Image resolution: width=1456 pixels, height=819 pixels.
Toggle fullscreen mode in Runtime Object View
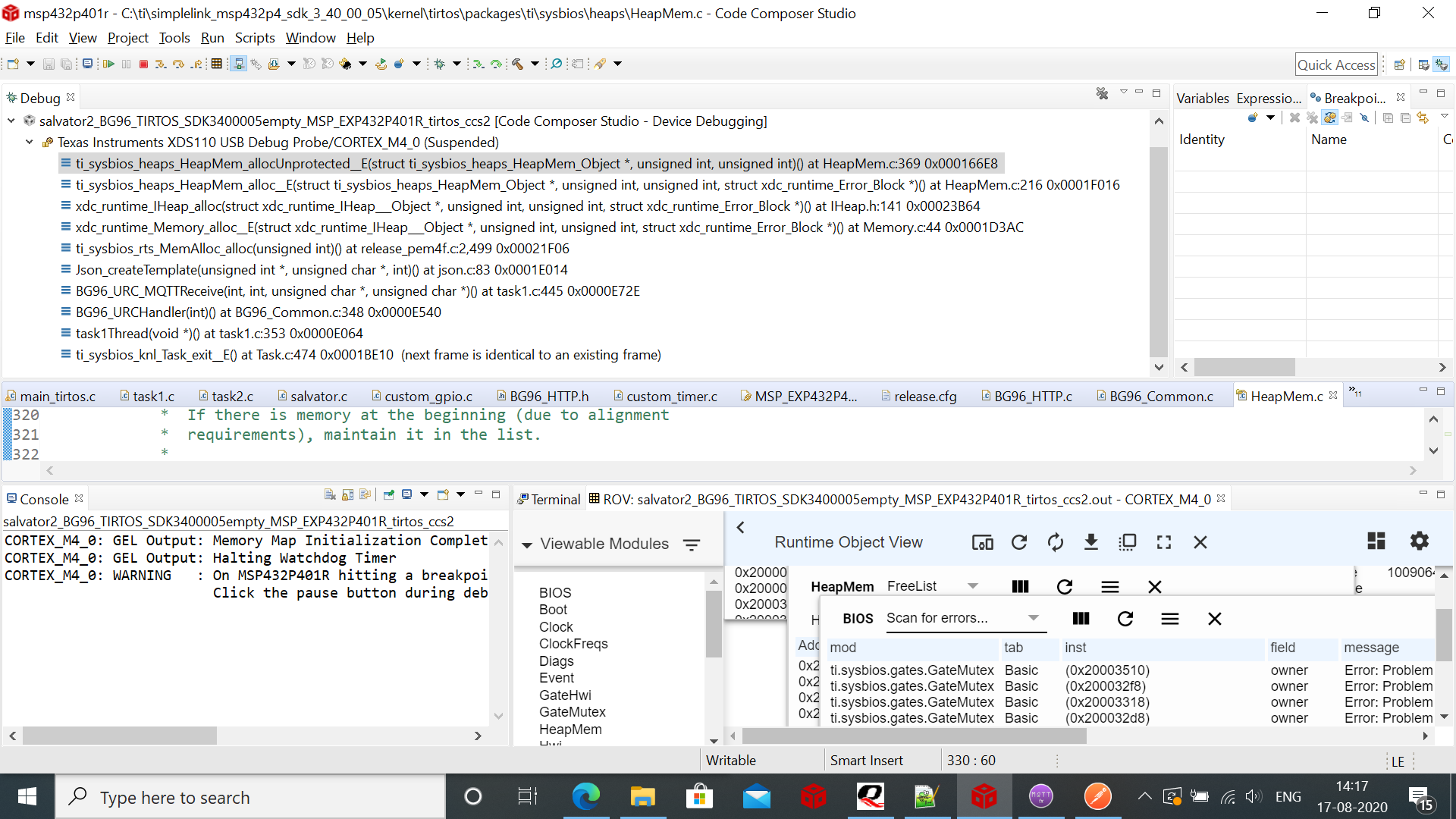(1163, 542)
